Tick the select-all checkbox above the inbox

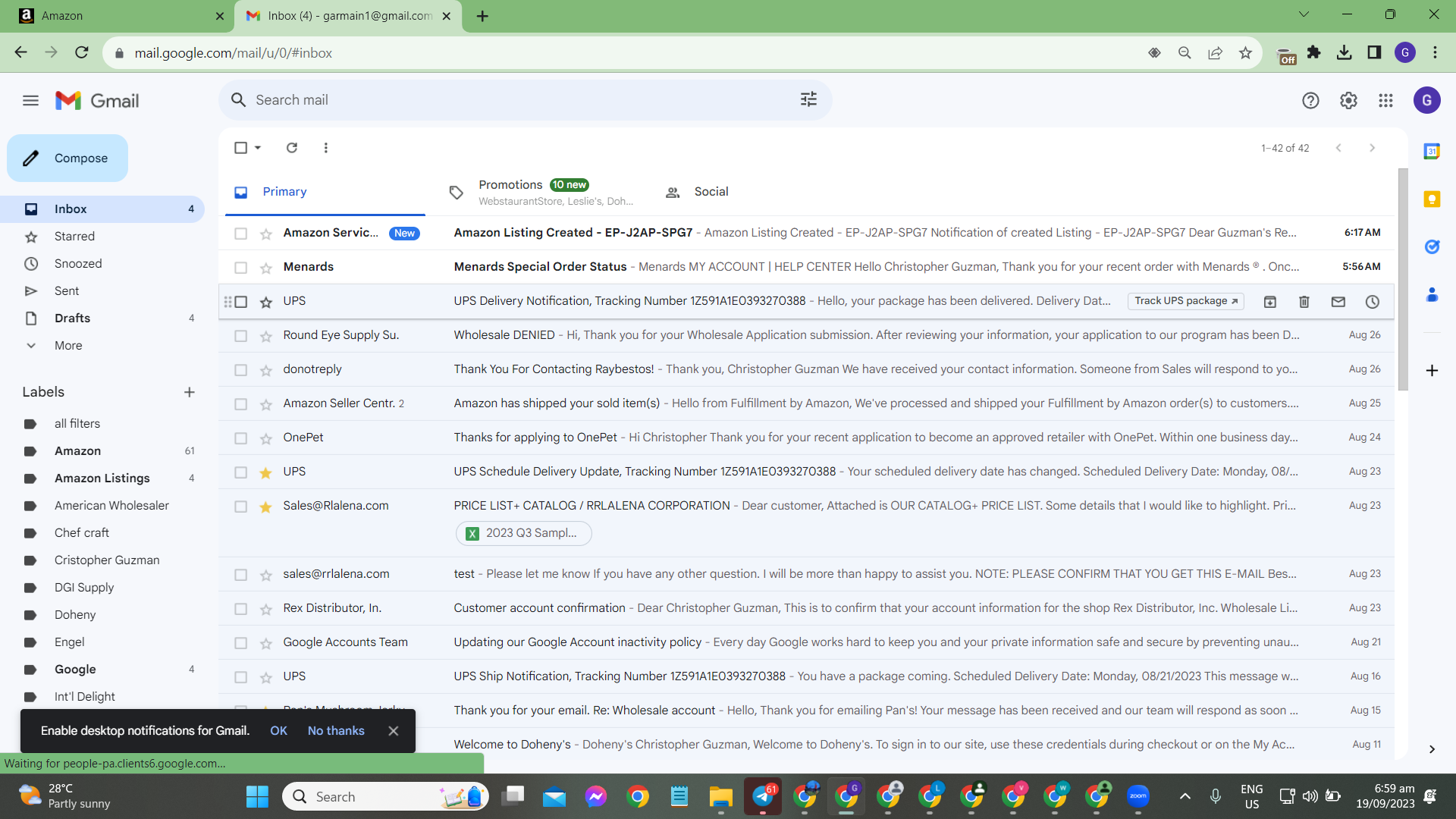click(x=241, y=148)
